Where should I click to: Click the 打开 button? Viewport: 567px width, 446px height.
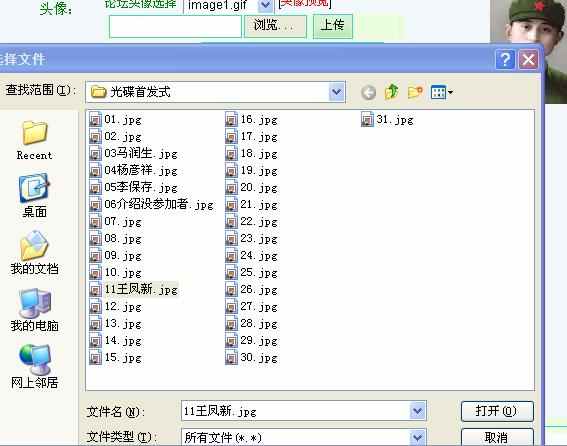(x=497, y=411)
